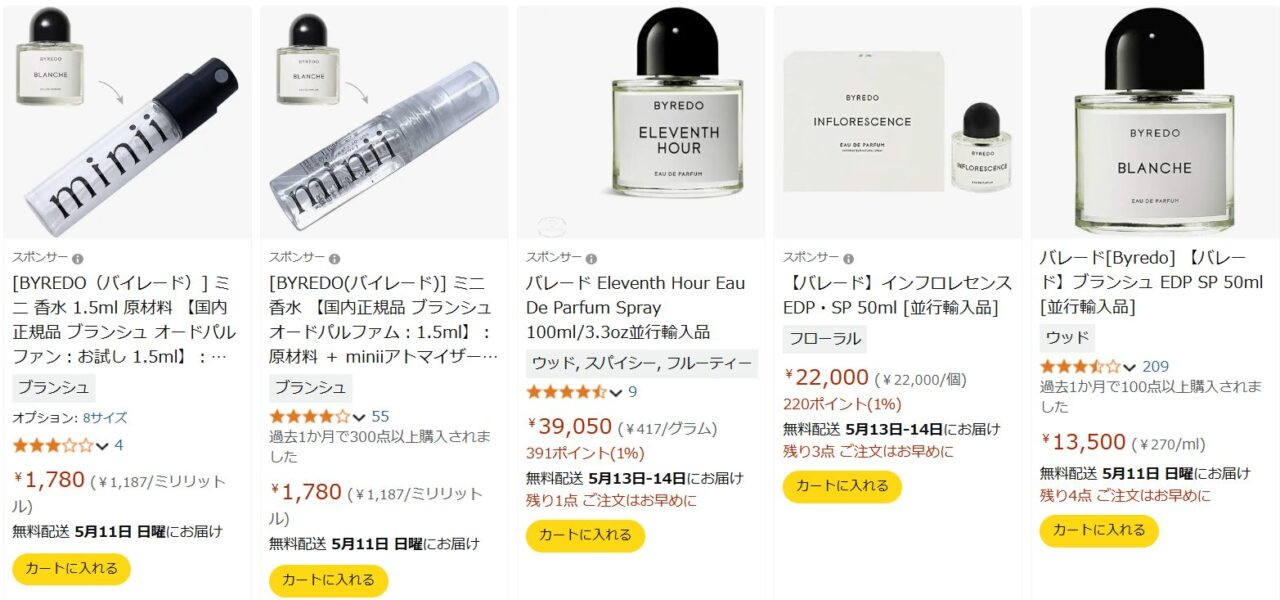Add Eleventh Hour perfume to cart
The height and width of the screenshot is (600, 1280).
tap(585, 535)
